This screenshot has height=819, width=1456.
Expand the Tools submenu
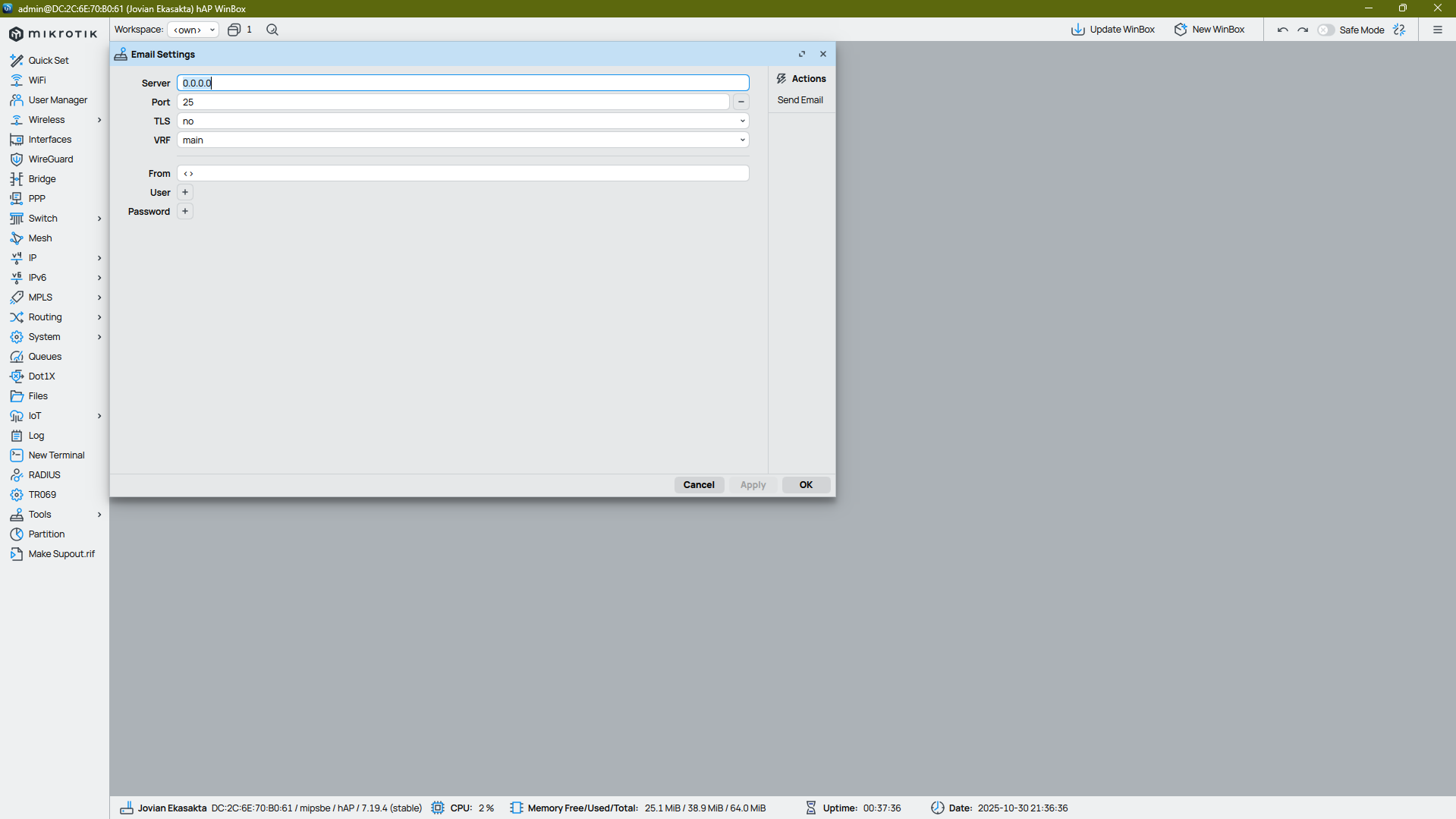click(x=99, y=515)
